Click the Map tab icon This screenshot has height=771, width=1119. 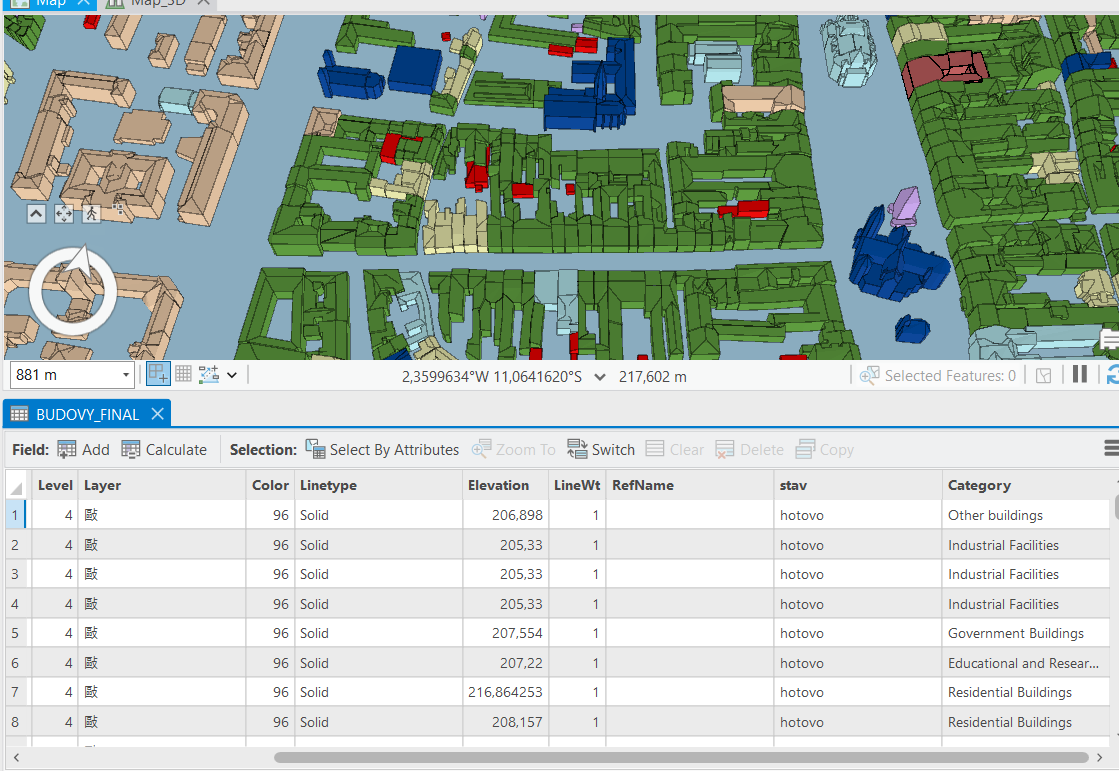pyautogui.click(x=19, y=3)
